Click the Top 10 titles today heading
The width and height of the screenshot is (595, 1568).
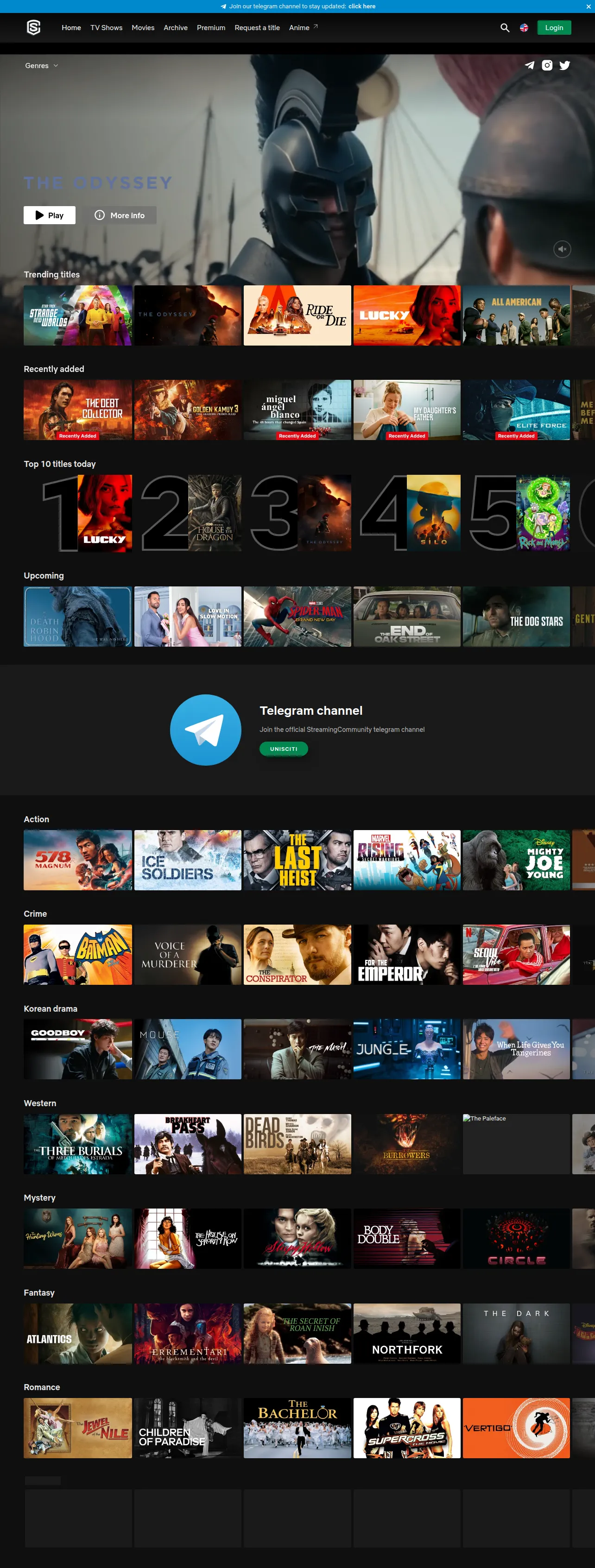[x=60, y=464]
